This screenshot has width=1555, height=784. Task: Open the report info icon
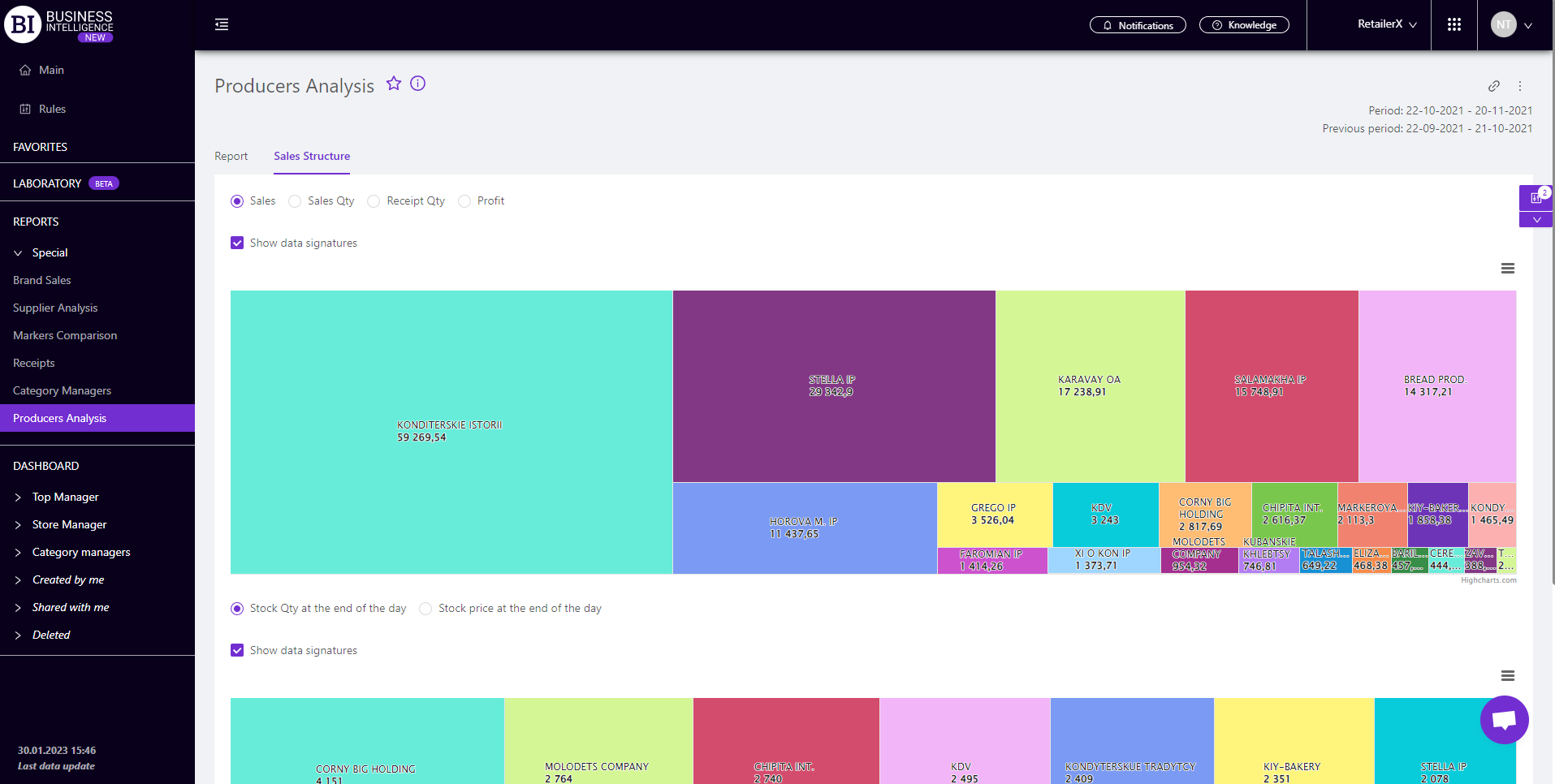pyautogui.click(x=417, y=84)
